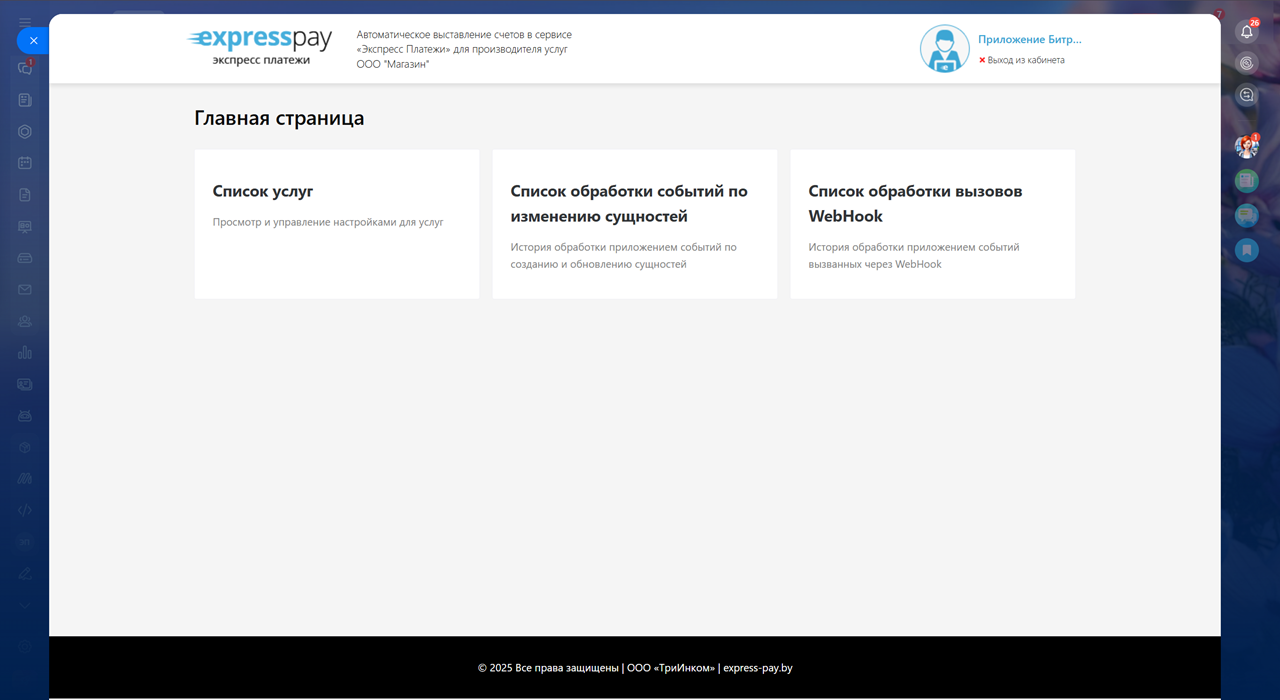The image size is (1280, 700).
Task: Open the red-haired avatar chat in right panel
Action: coord(1247,146)
